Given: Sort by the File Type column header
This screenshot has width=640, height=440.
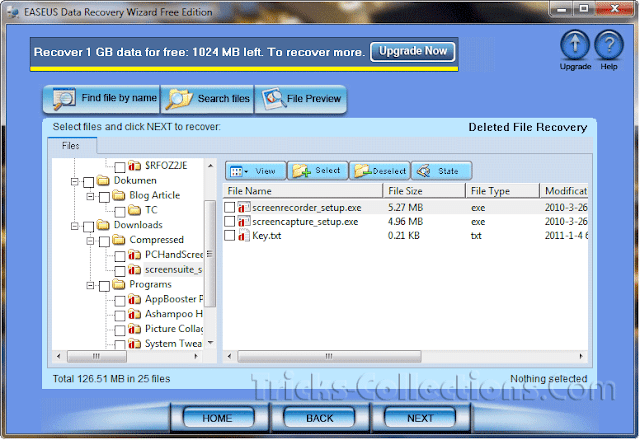Looking at the screenshot, I should [x=503, y=191].
